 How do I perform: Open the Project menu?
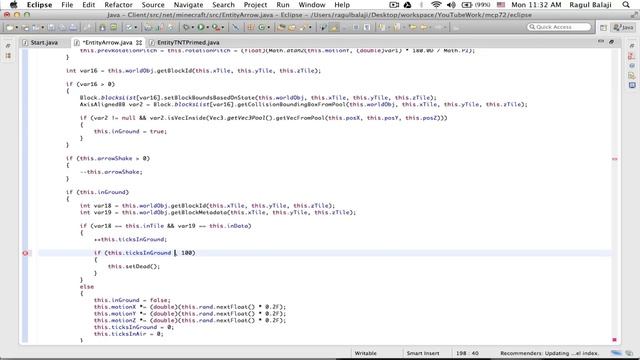255,5
